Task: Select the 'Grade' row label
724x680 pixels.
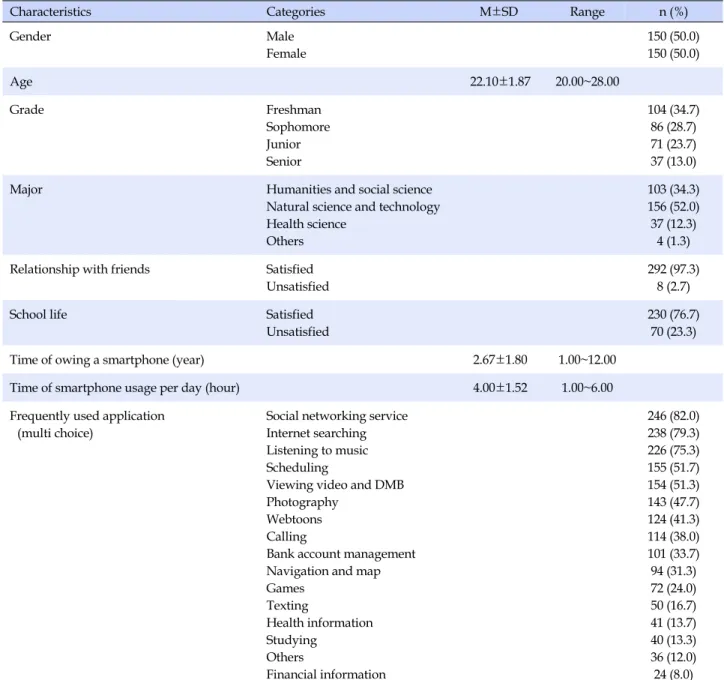Action: [26, 110]
